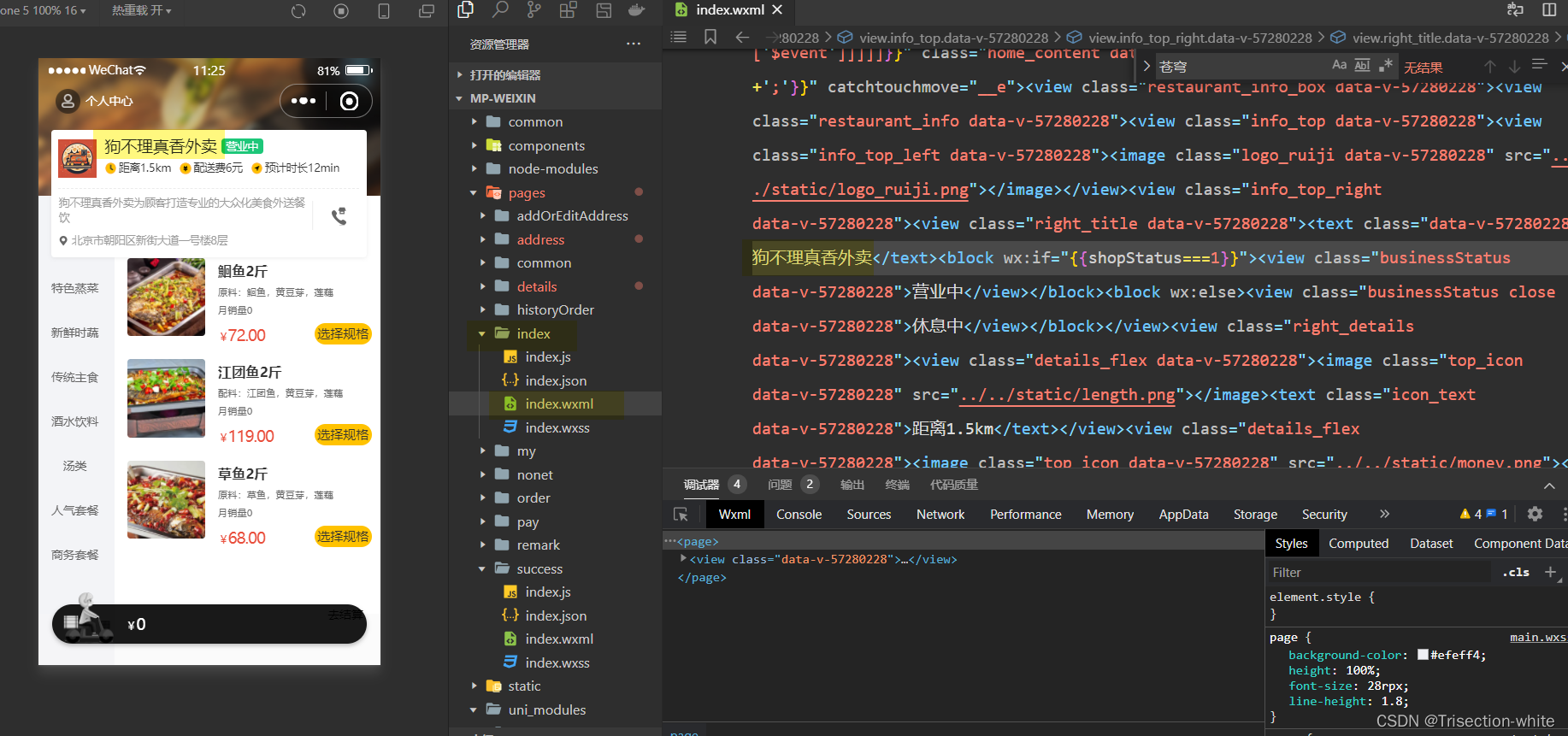Open the Search magnifier icon in activity bar
The width and height of the screenshot is (1568, 736).
[x=500, y=10]
